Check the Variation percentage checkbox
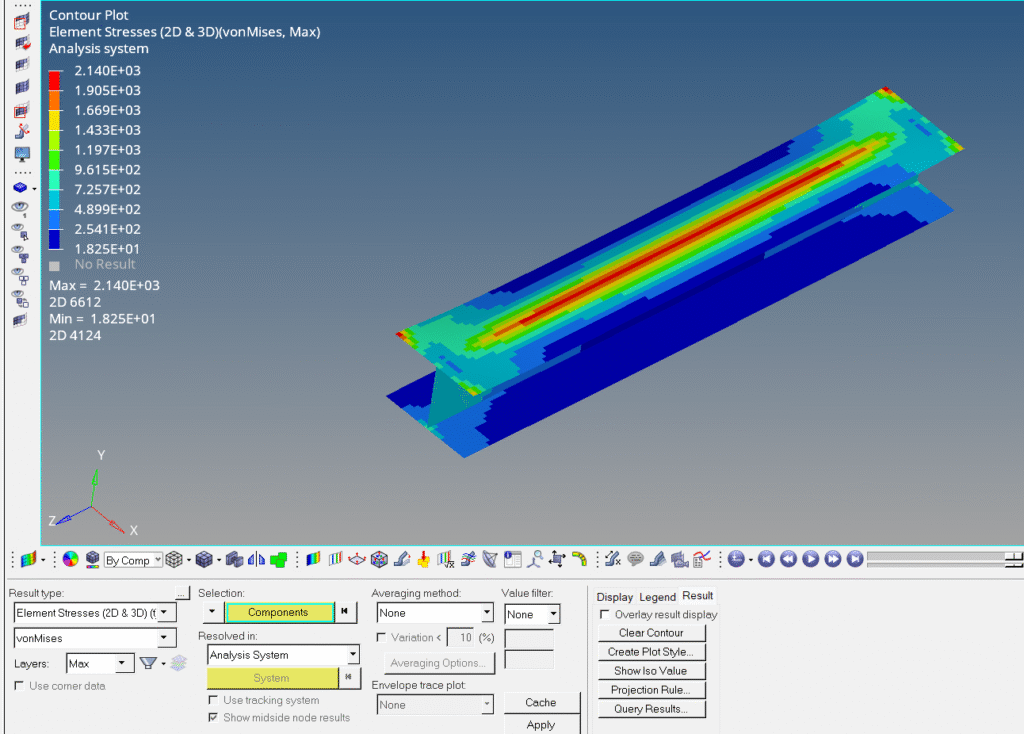The width and height of the screenshot is (1024, 734). click(381, 638)
